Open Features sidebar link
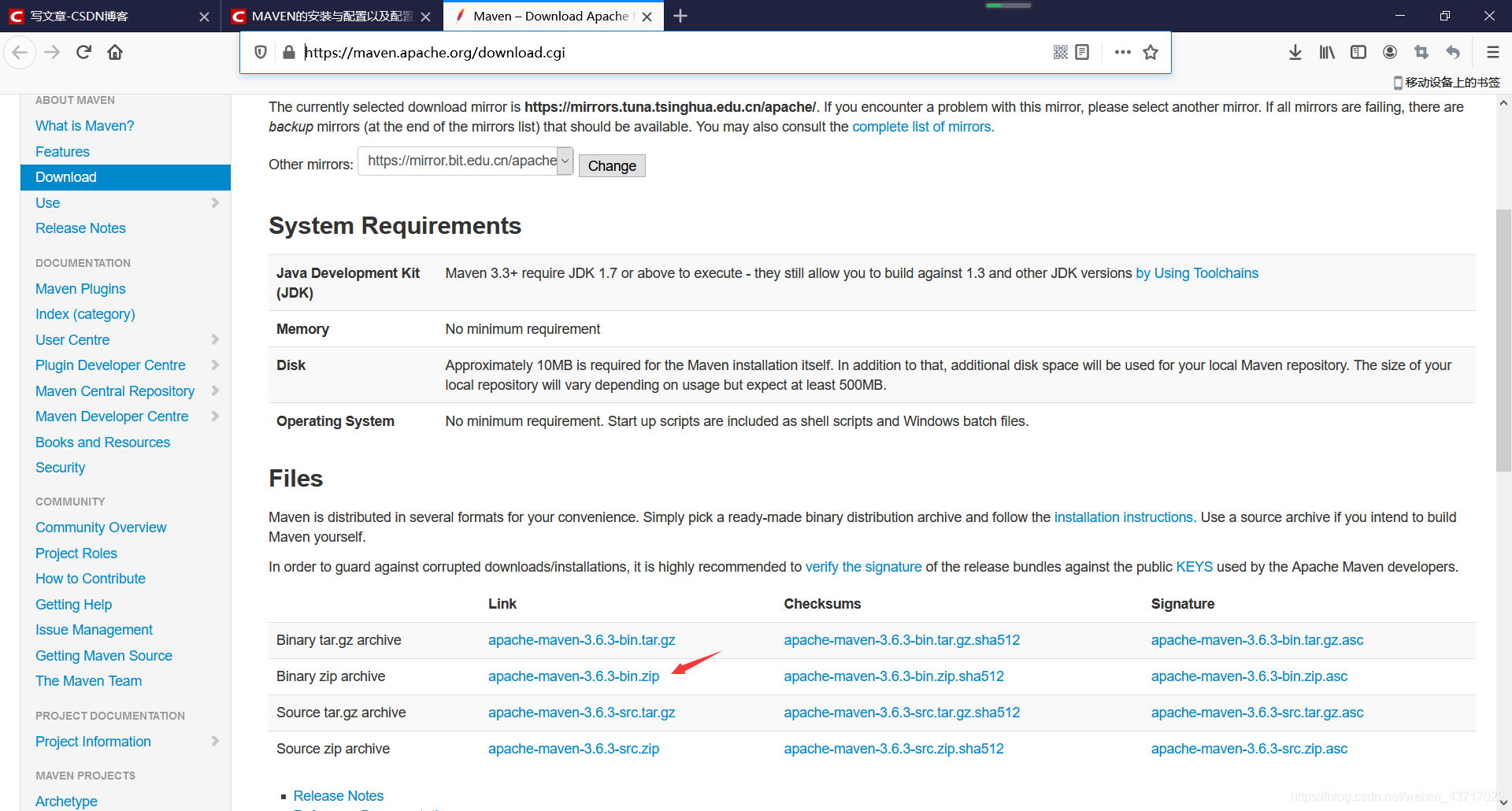Image resolution: width=1512 pixels, height=811 pixels. [x=62, y=152]
